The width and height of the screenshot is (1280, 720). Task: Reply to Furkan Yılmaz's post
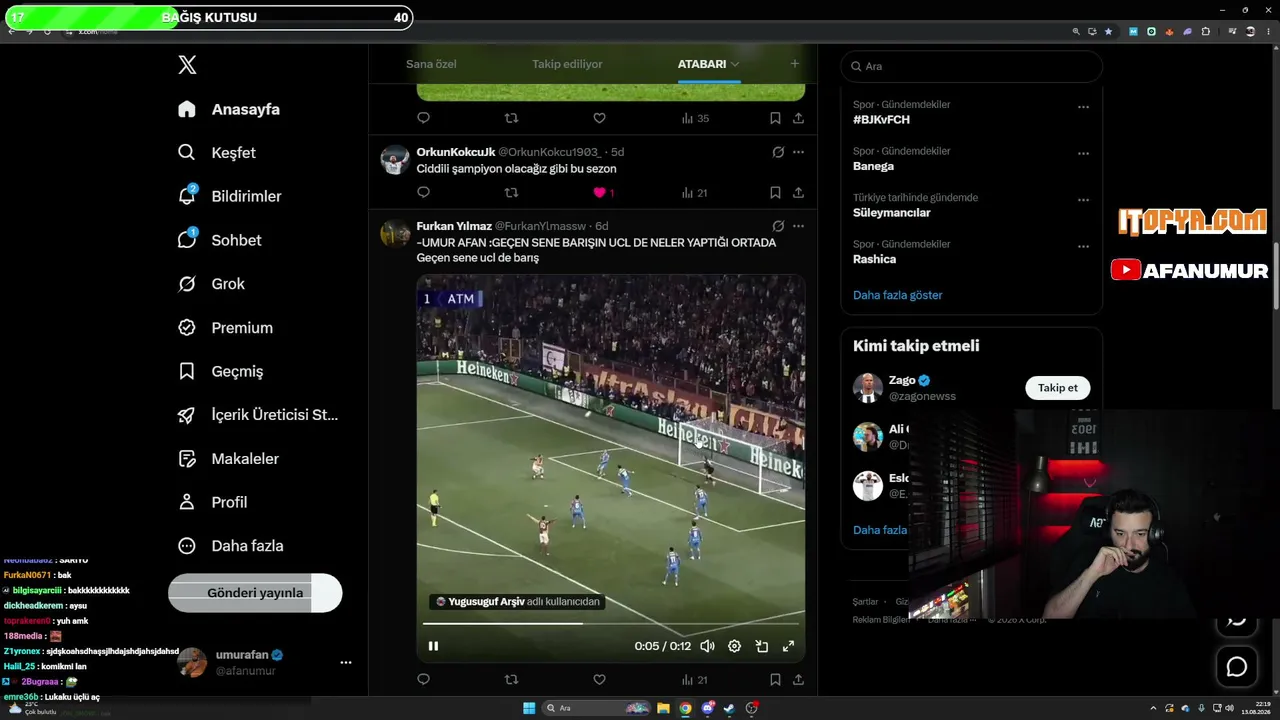coord(423,680)
